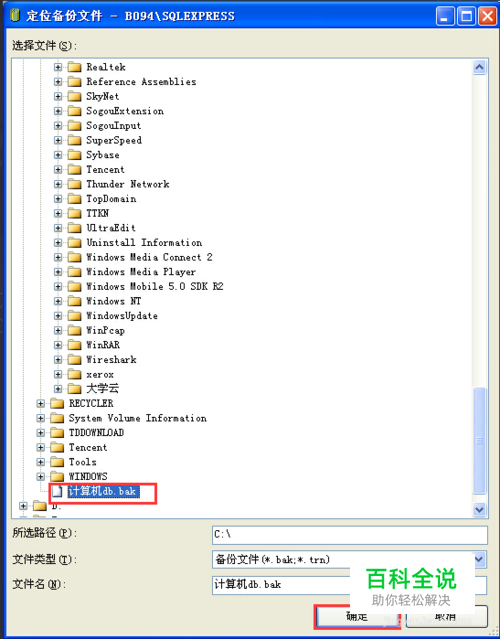Click the SogouInput folder icon
The width and height of the screenshot is (500, 639).
74,126
